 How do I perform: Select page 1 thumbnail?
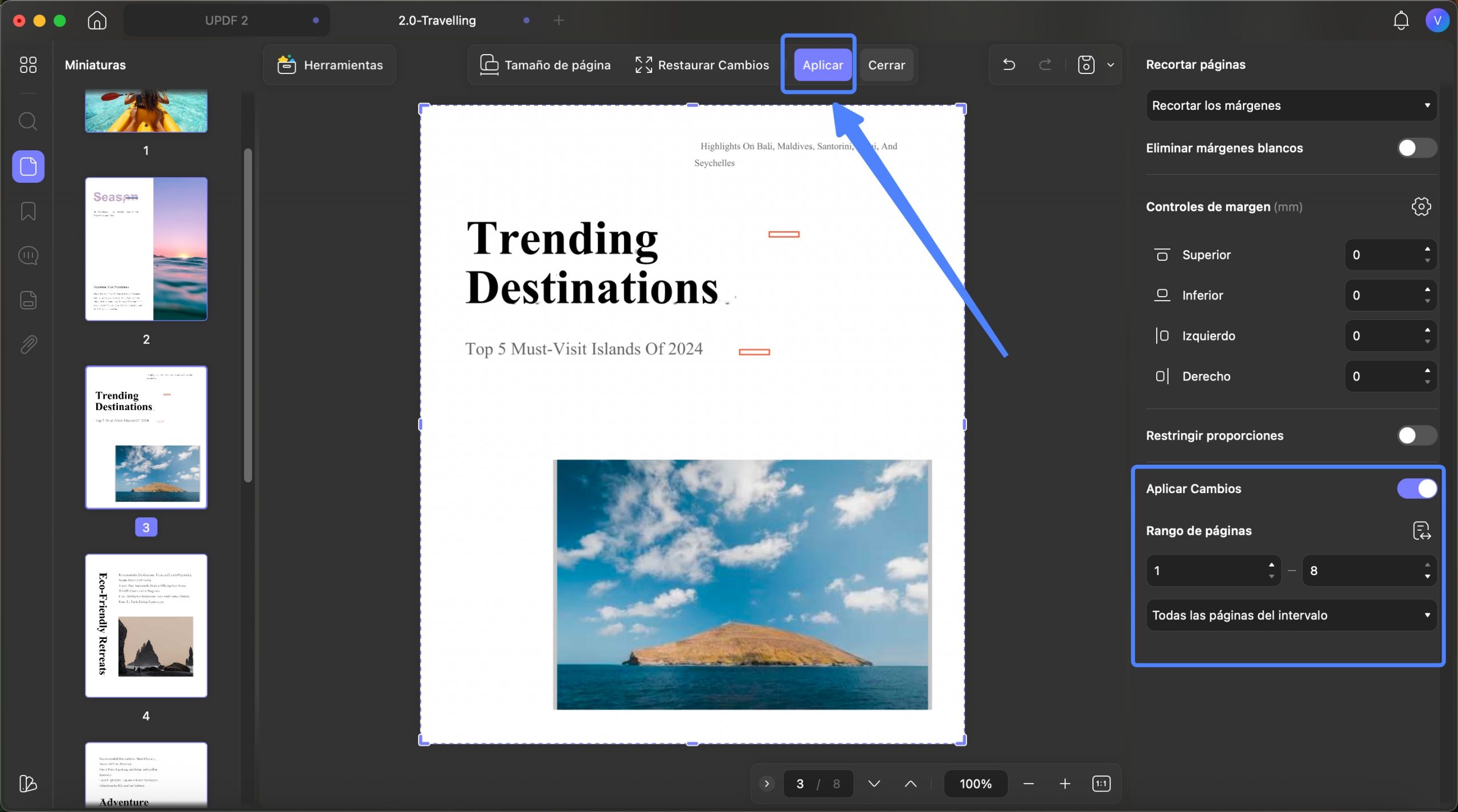click(146, 111)
